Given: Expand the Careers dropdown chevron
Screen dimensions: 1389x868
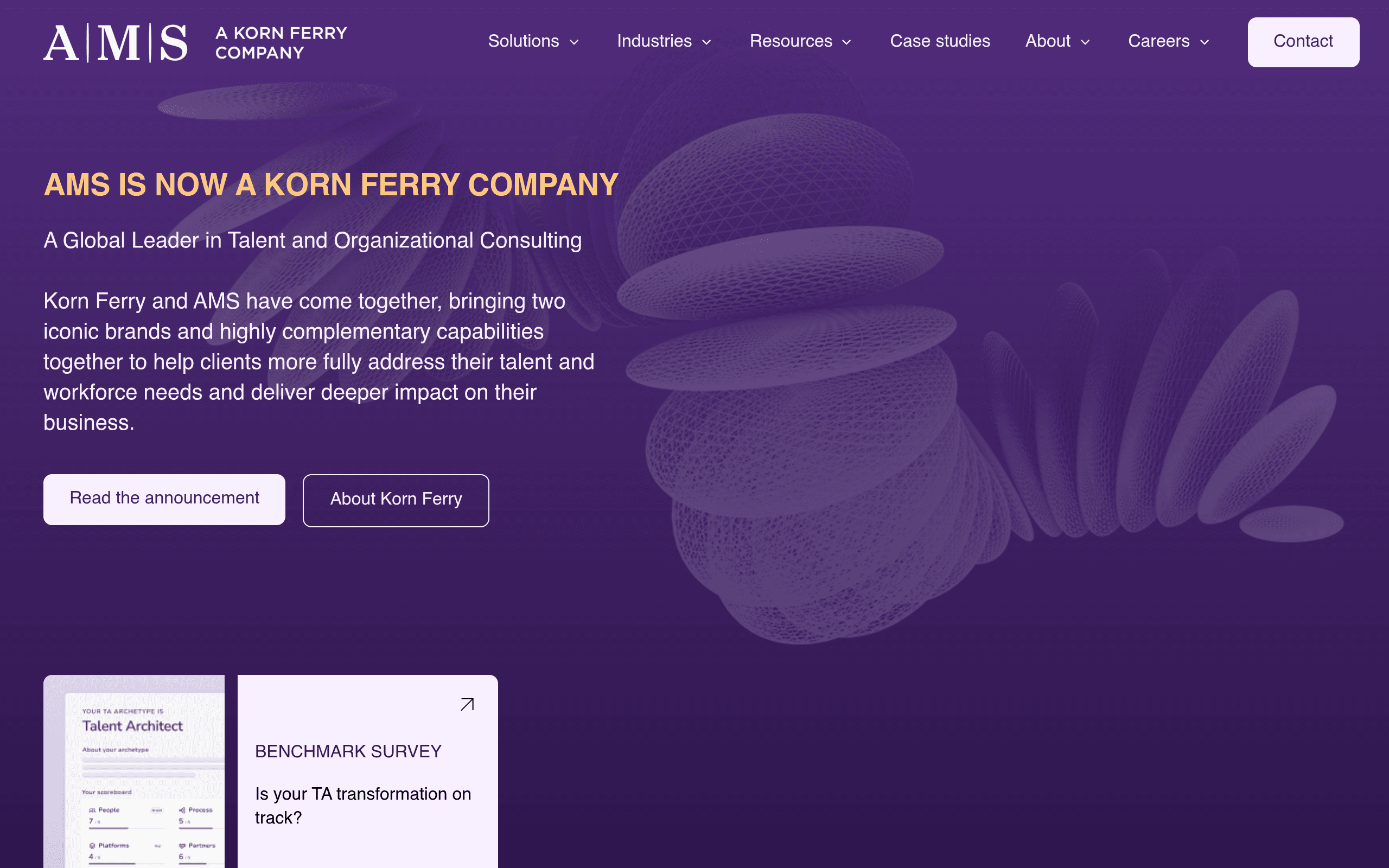Looking at the screenshot, I should click(1204, 42).
